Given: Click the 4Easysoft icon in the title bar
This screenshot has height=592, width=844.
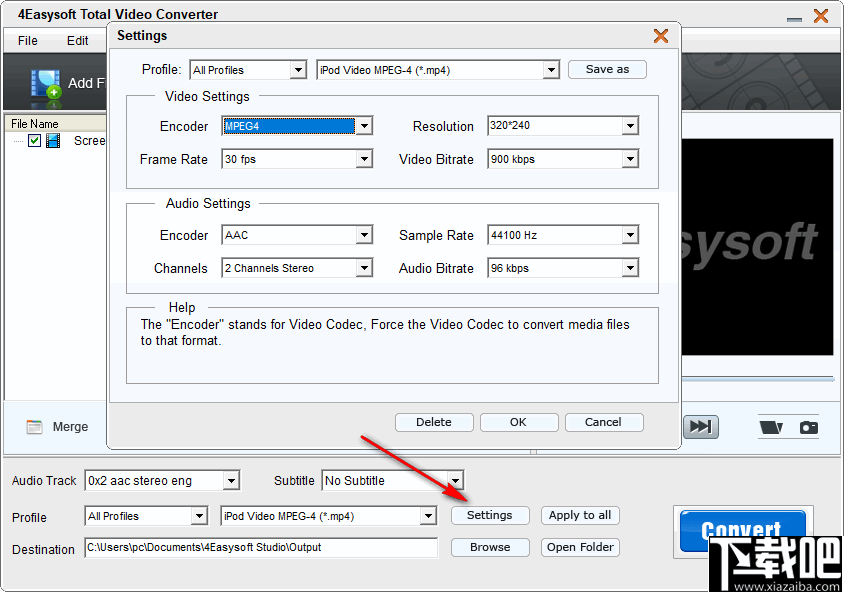Looking at the screenshot, I should [x=11, y=14].
